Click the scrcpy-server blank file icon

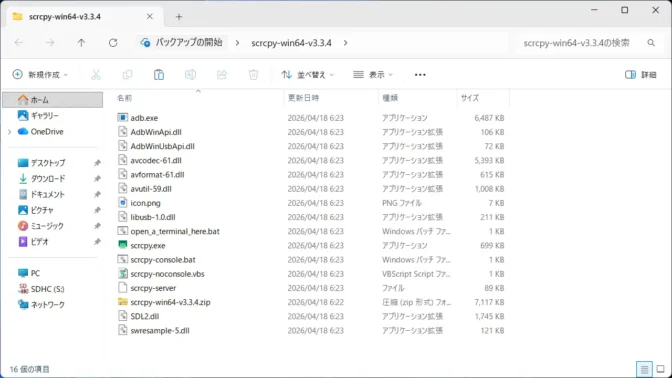tap(123, 287)
